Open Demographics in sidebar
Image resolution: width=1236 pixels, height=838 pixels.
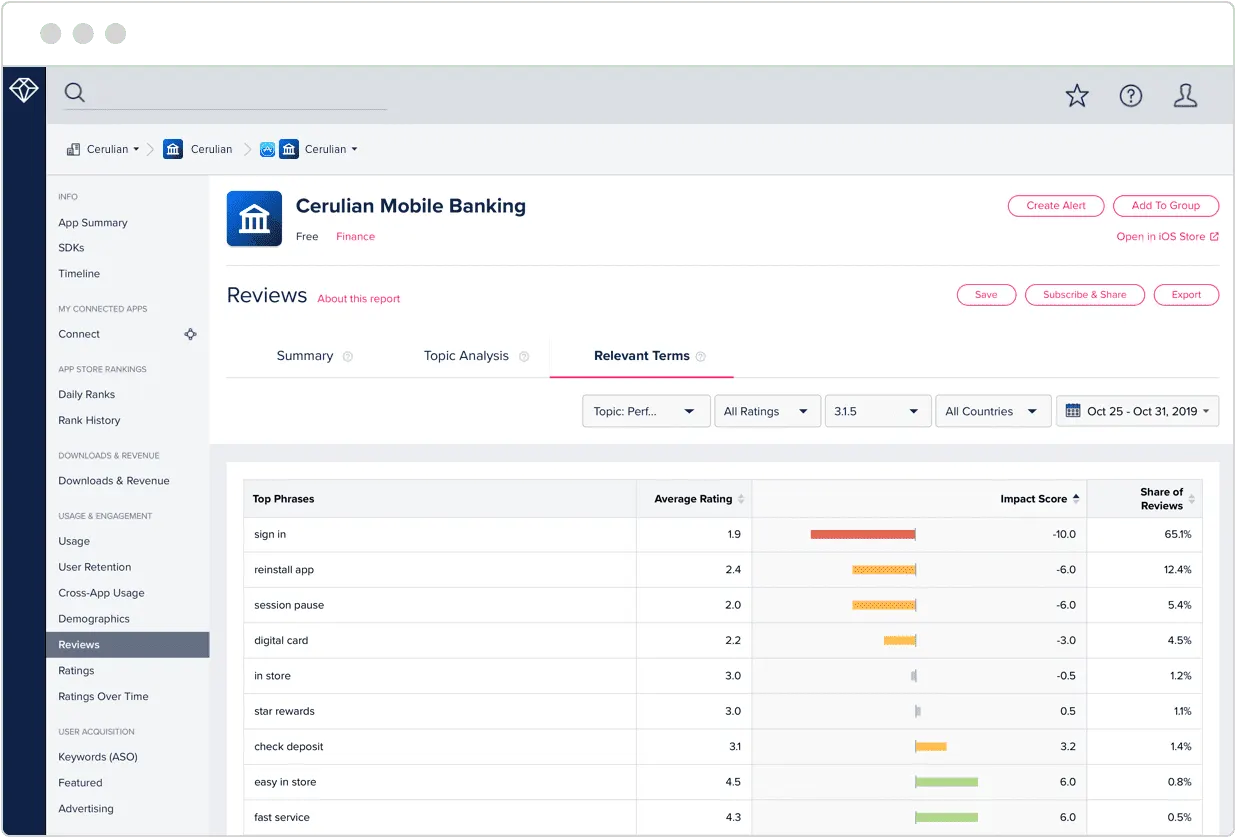click(x=94, y=619)
